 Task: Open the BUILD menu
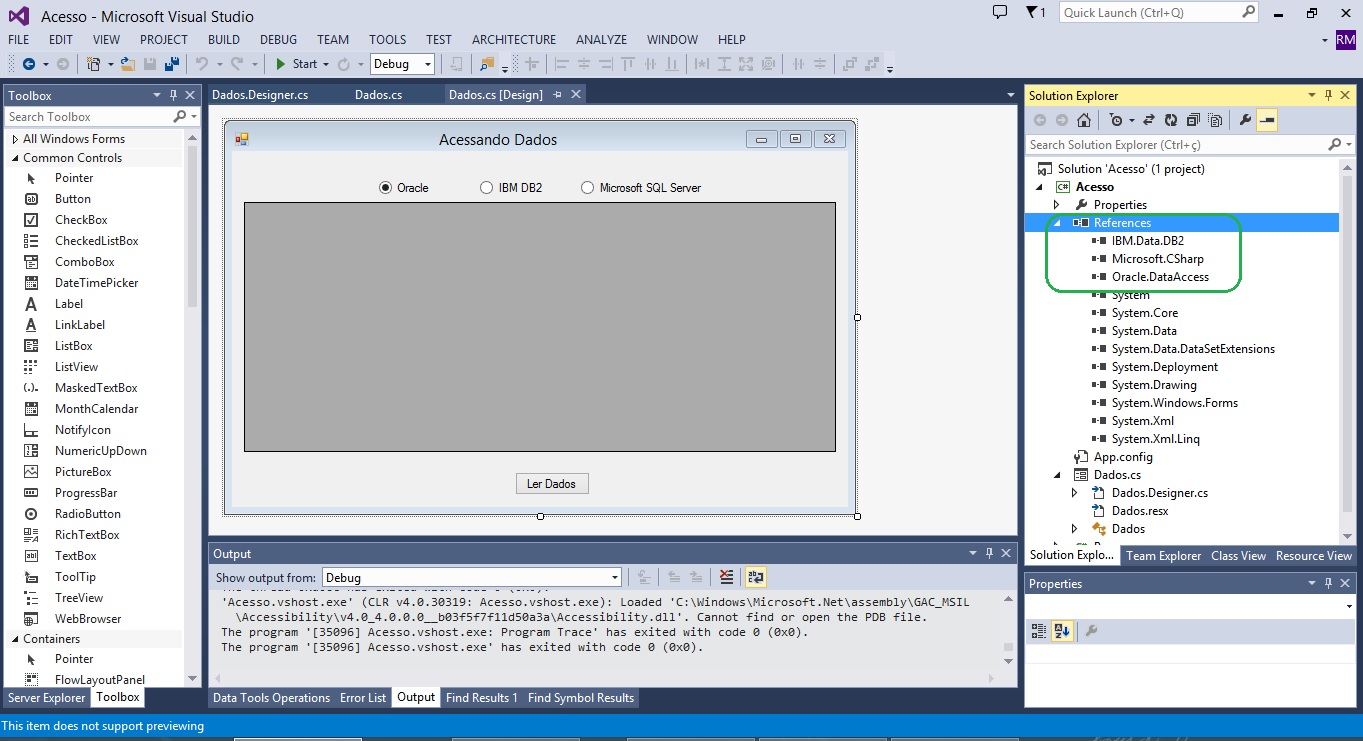(x=223, y=40)
